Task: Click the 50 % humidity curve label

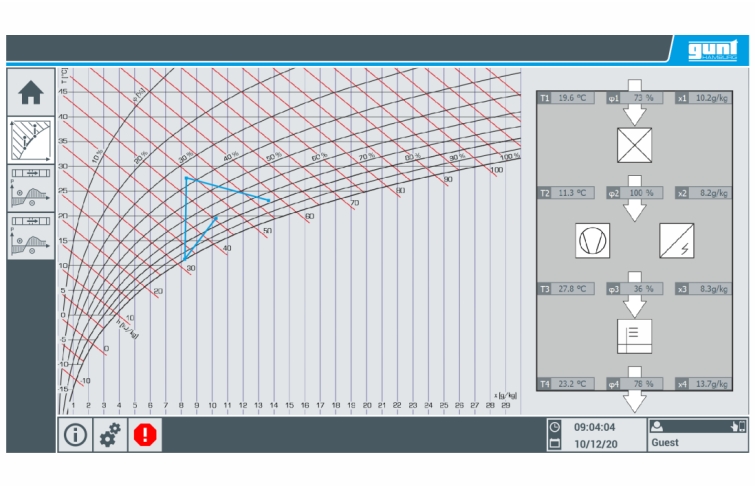Action: tap(273, 157)
